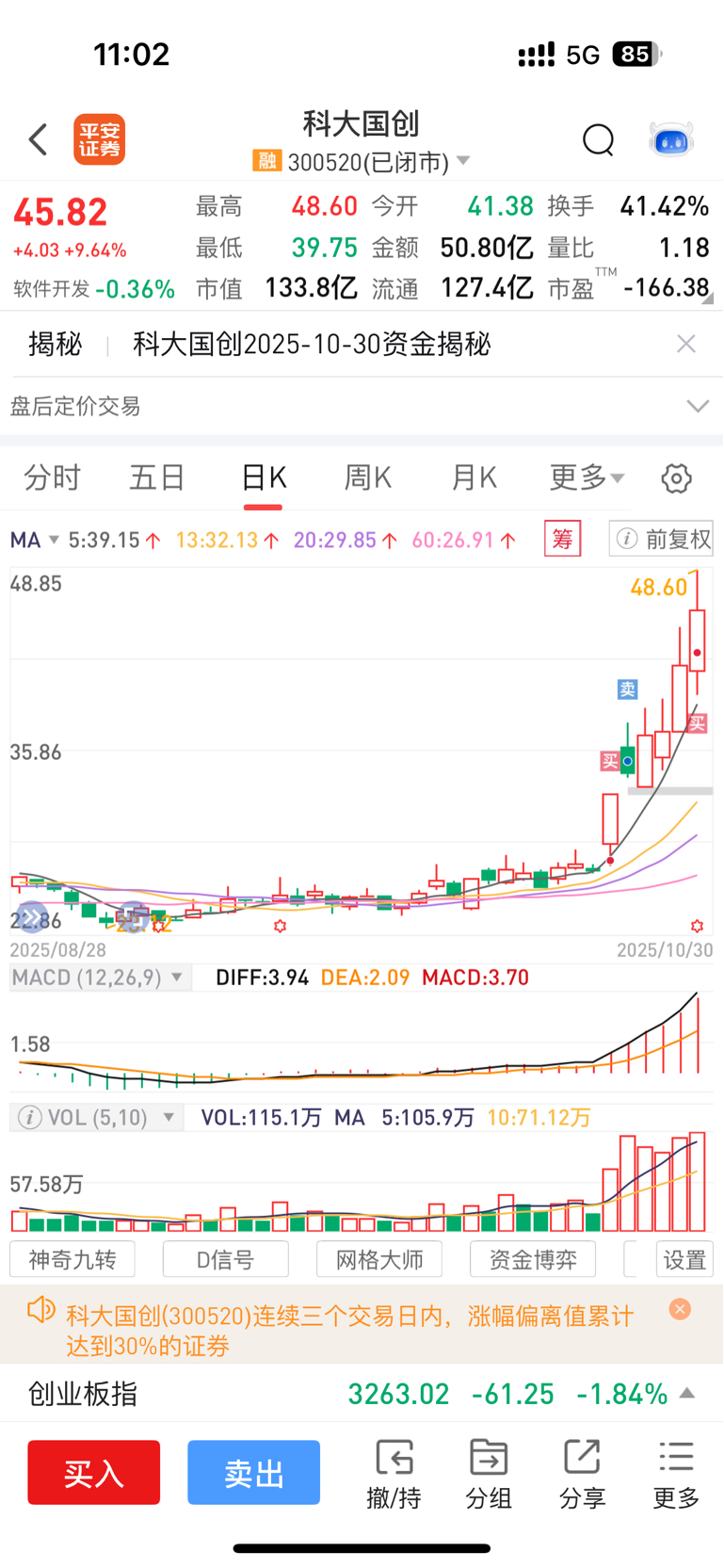Tap the quote panel's bottom-right expand triangle
Viewport: 724px width, 1568px height.
(707, 299)
